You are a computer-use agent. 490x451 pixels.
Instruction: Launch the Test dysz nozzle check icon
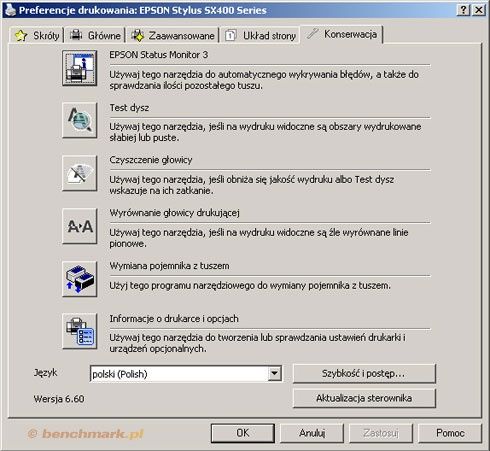[80, 120]
